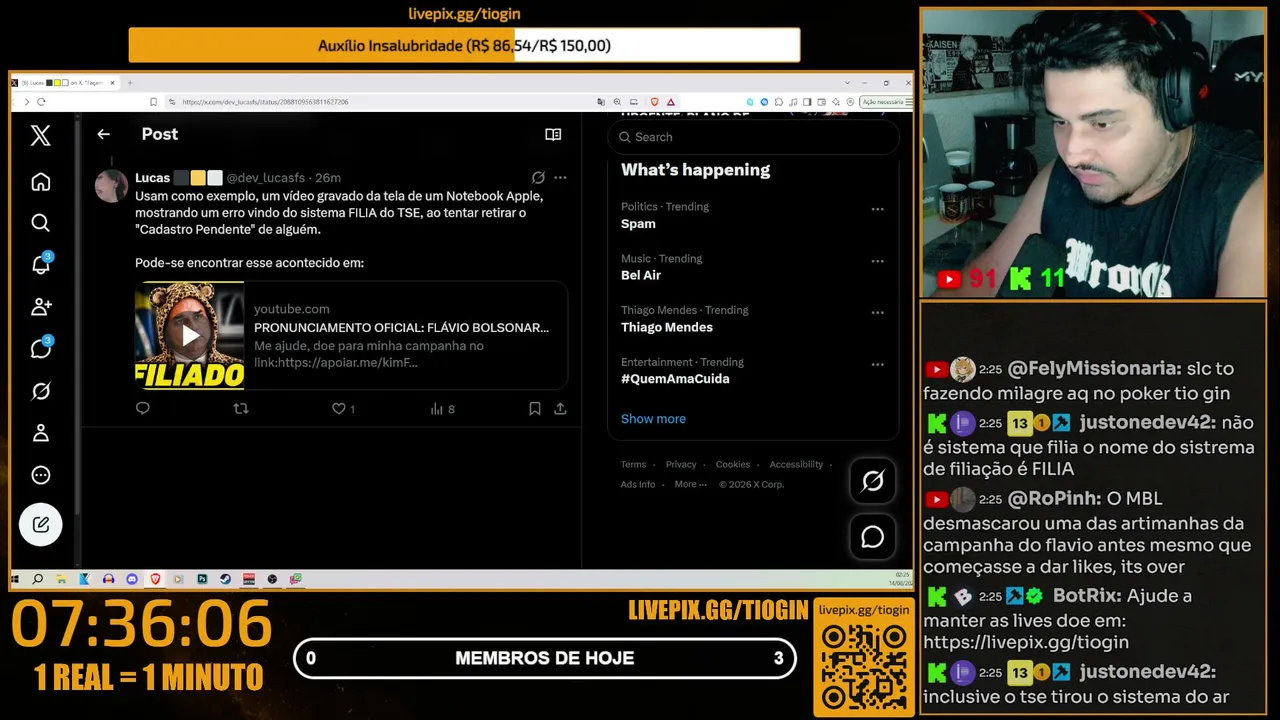1280x720 pixels.
Task: Open Lucas's profile avatar
Action: click(x=112, y=186)
